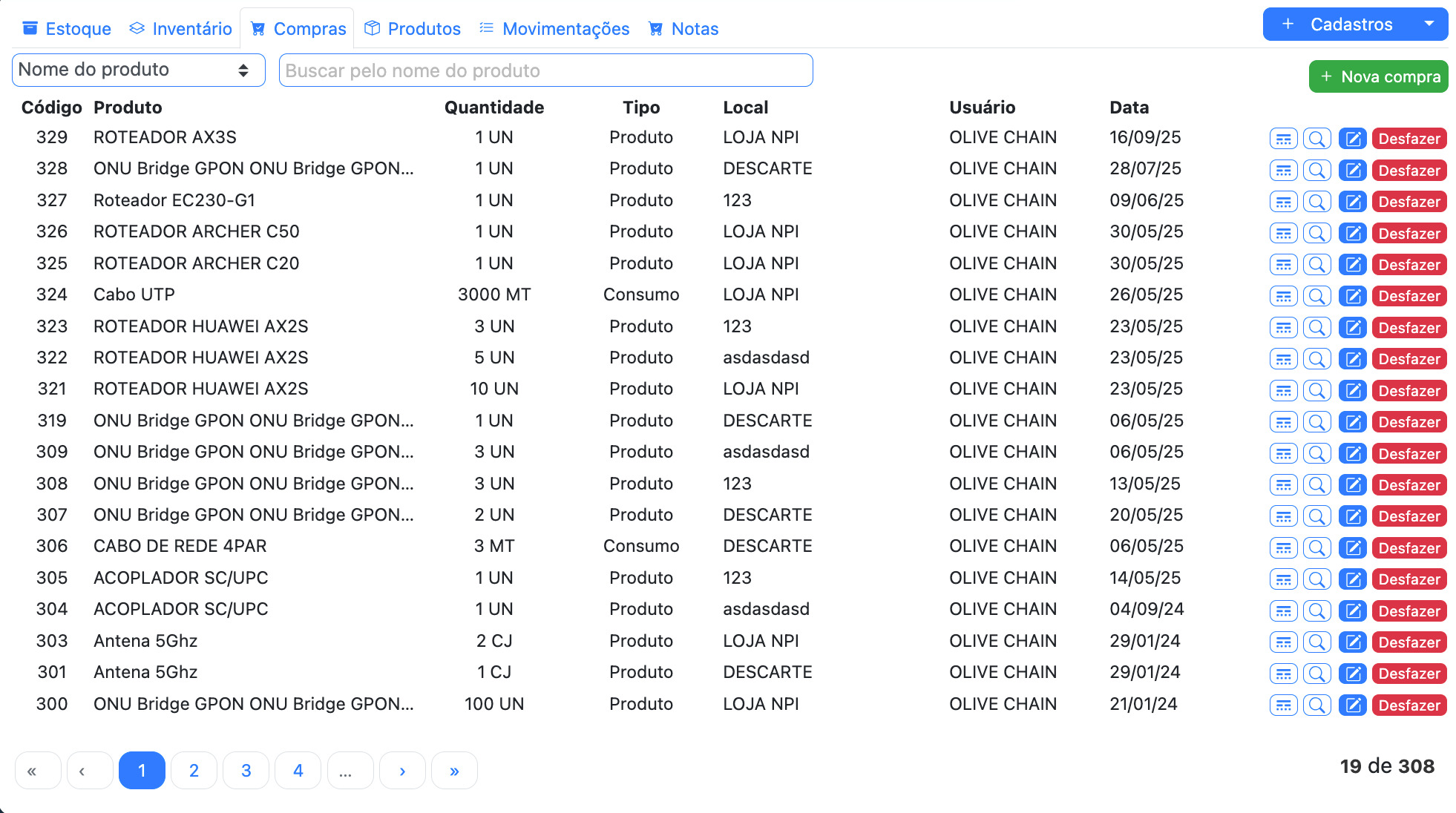The height and width of the screenshot is (813, 1456).
Task: Open the border-style list icon for purchase 327
Action: coord(1283,202)
